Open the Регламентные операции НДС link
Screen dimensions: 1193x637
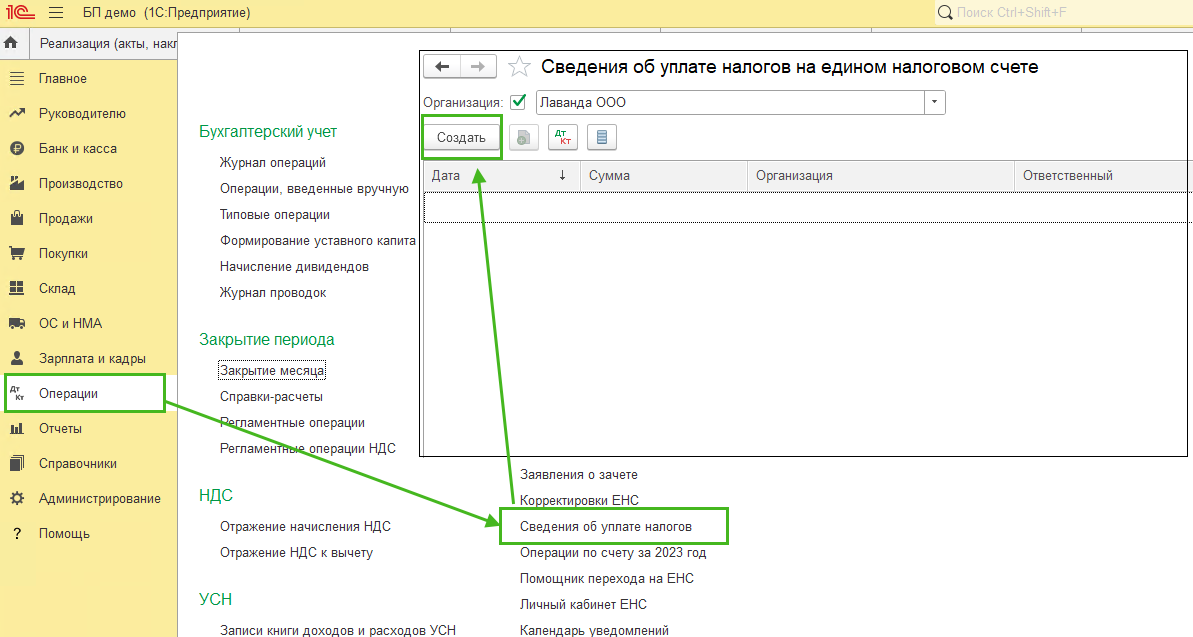[x=307, y=449]
